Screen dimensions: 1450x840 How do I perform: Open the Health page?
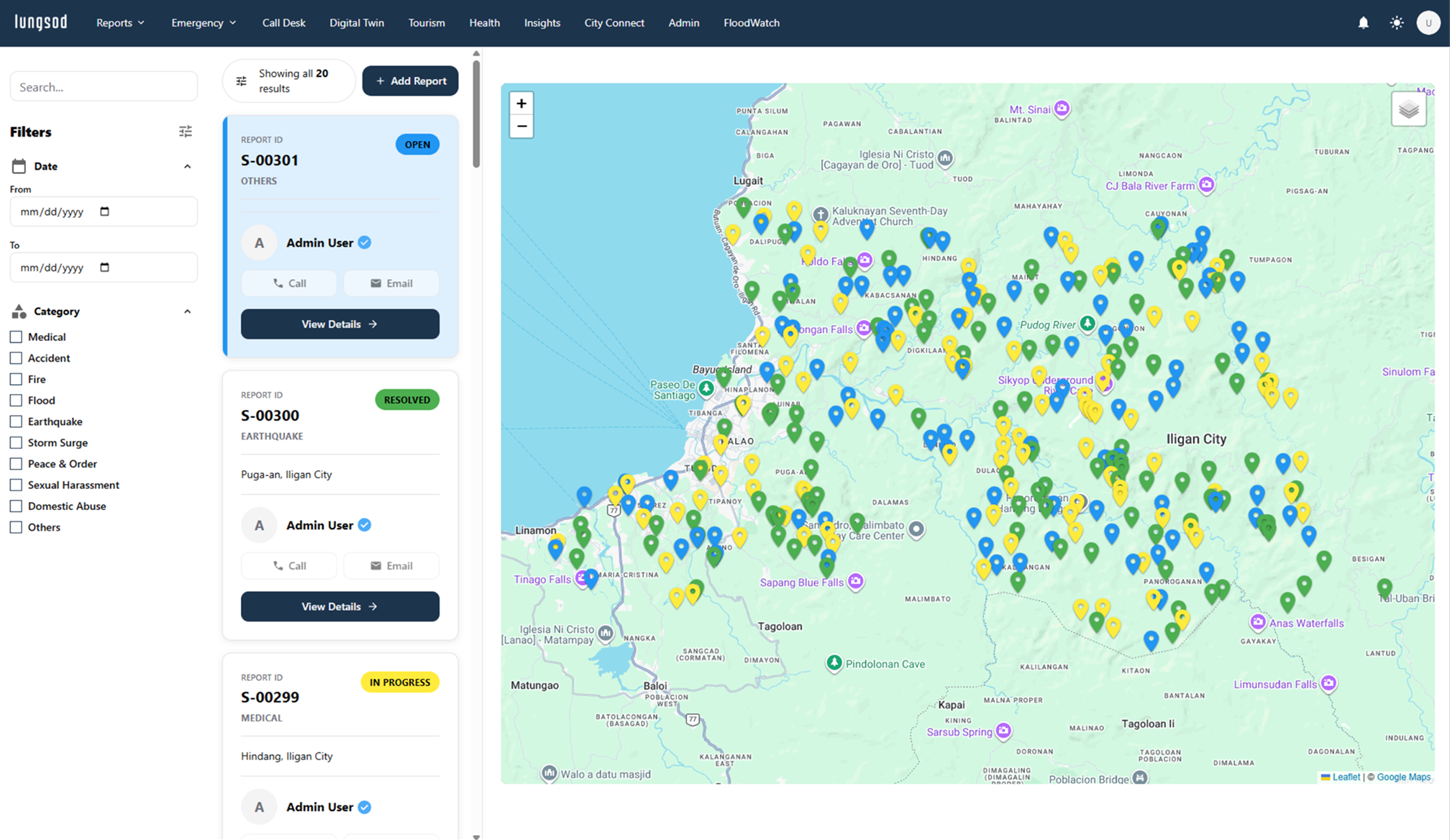click(x=484, y=23)
